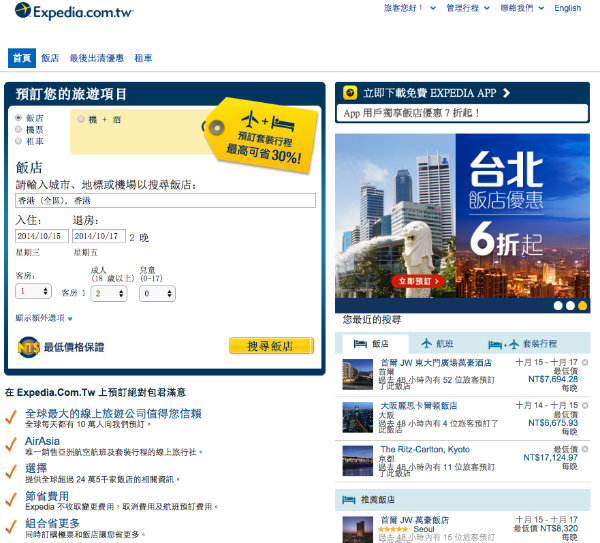Click the NT$7,694.28 price

(553, 379)
